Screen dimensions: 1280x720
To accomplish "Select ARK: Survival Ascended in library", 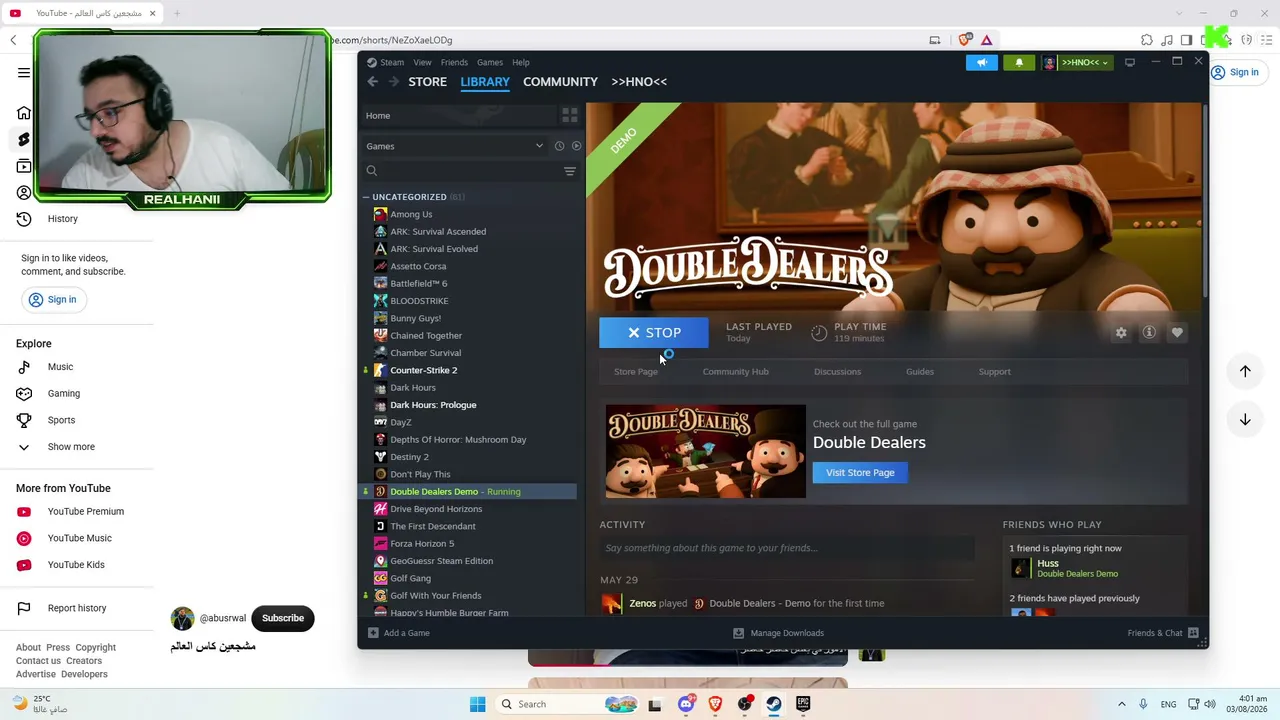I will [x=438, y=231].
